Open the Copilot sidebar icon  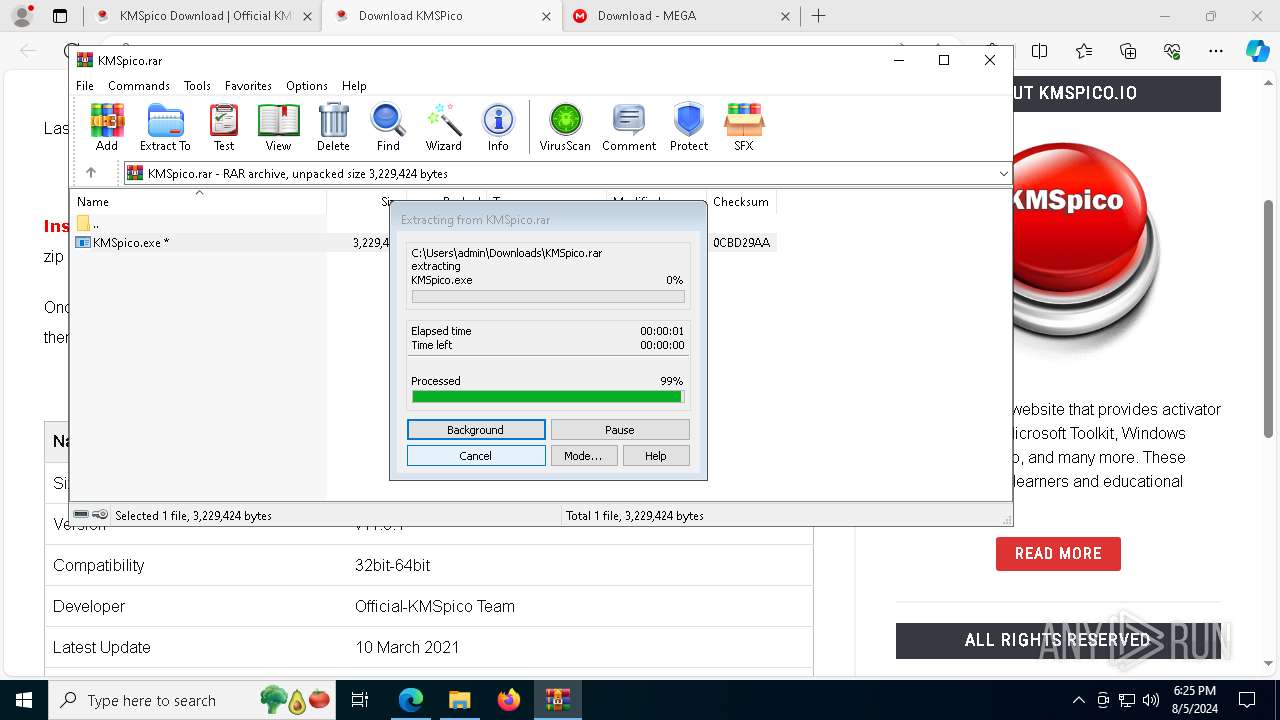(x=1257, y=51)
